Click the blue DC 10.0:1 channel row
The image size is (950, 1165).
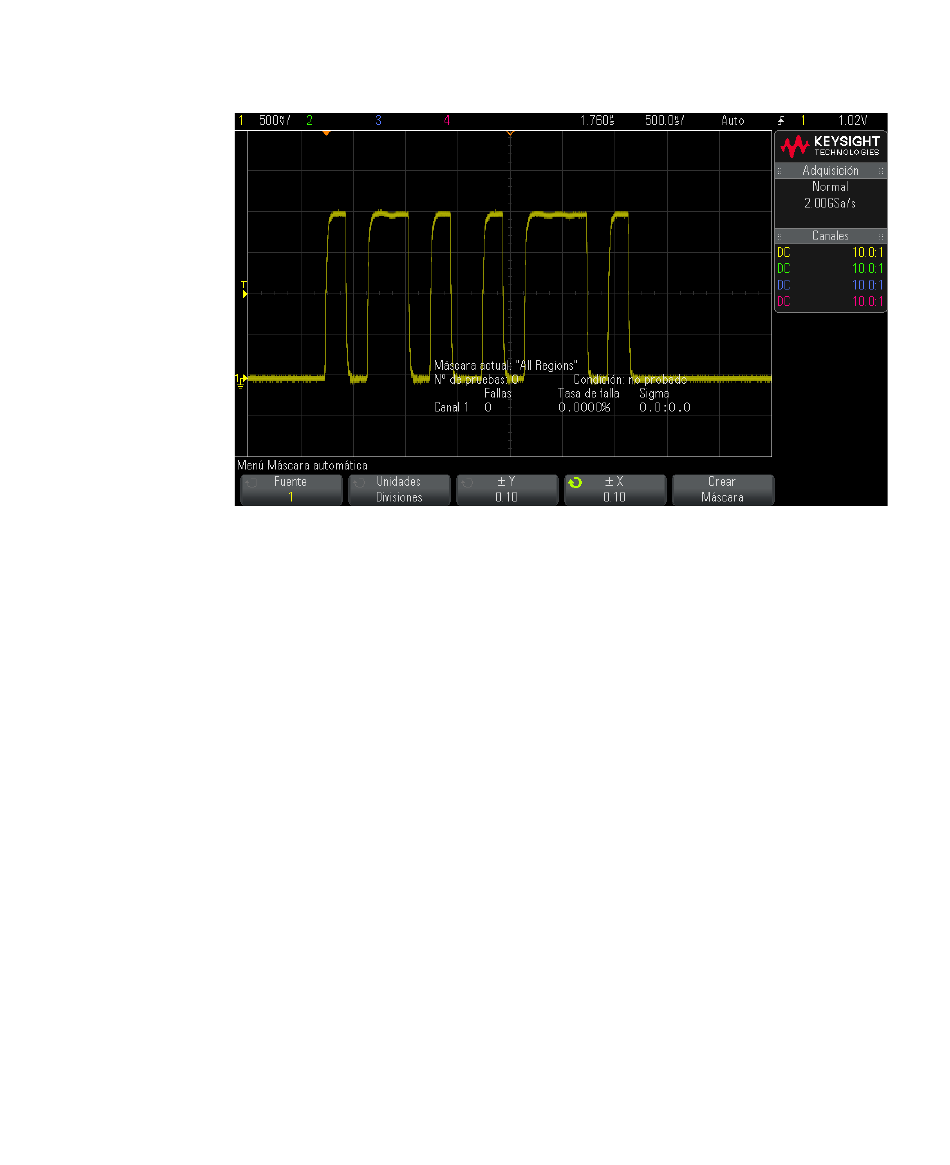[830, 285]
